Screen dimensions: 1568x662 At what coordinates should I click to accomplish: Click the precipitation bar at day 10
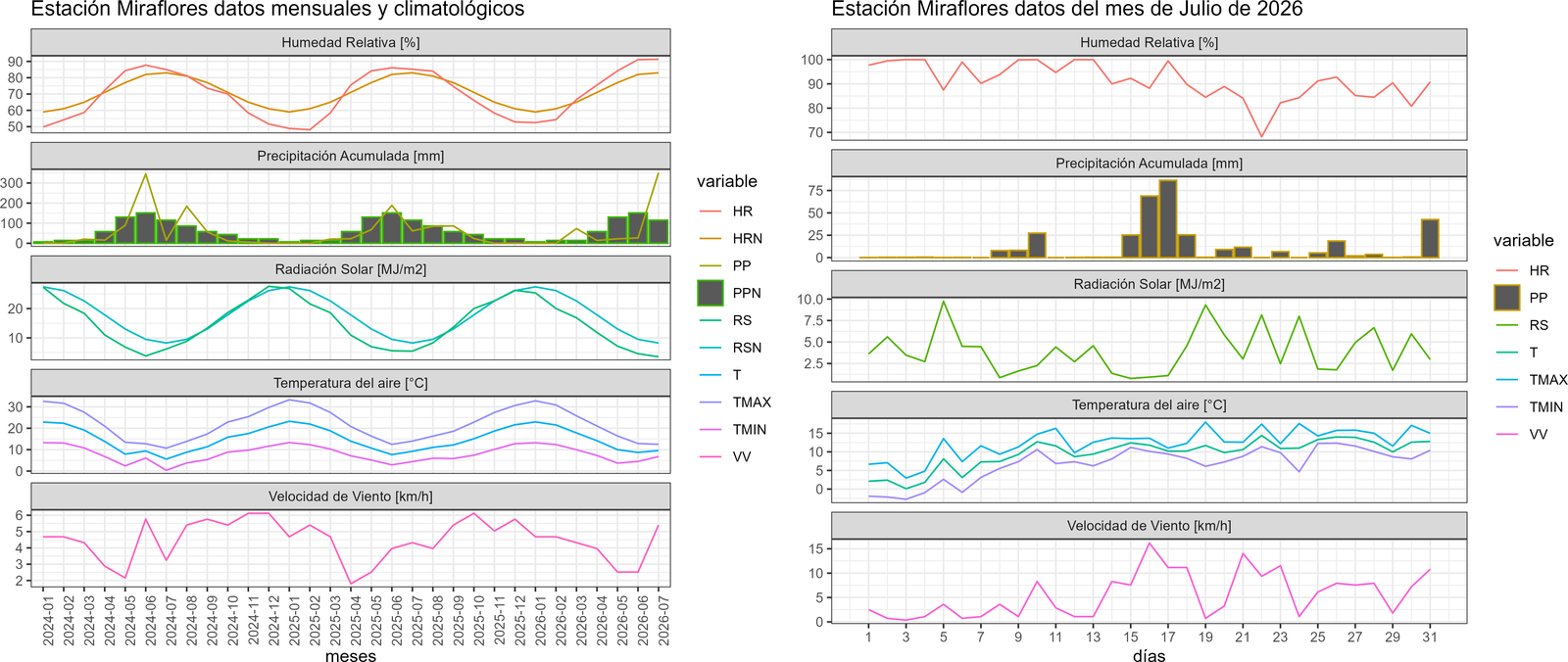[1037, 246]
